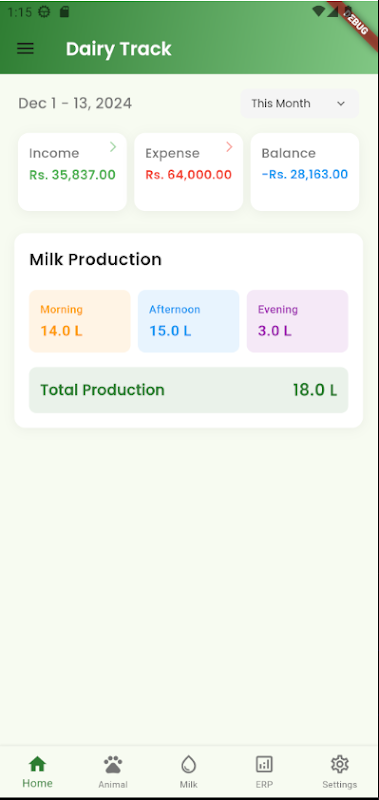379x800 pixels.
Task: Select the Milk droplet icon
Action: [189, 764]
